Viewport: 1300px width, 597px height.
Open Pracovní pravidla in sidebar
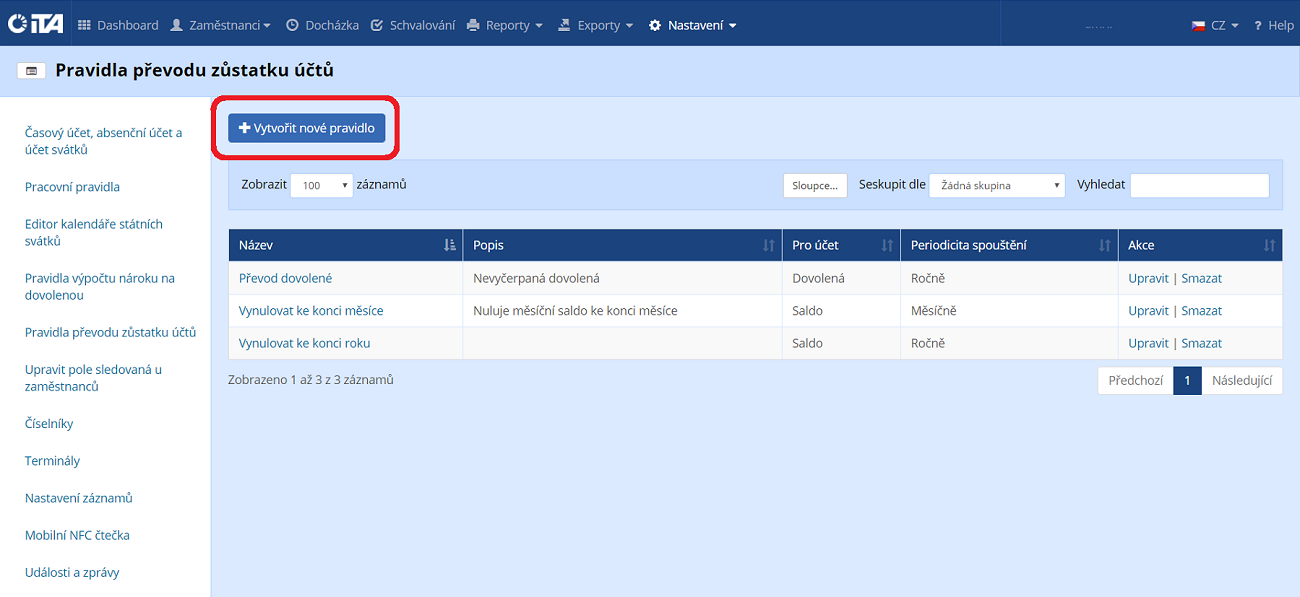[x=72, y=187]
